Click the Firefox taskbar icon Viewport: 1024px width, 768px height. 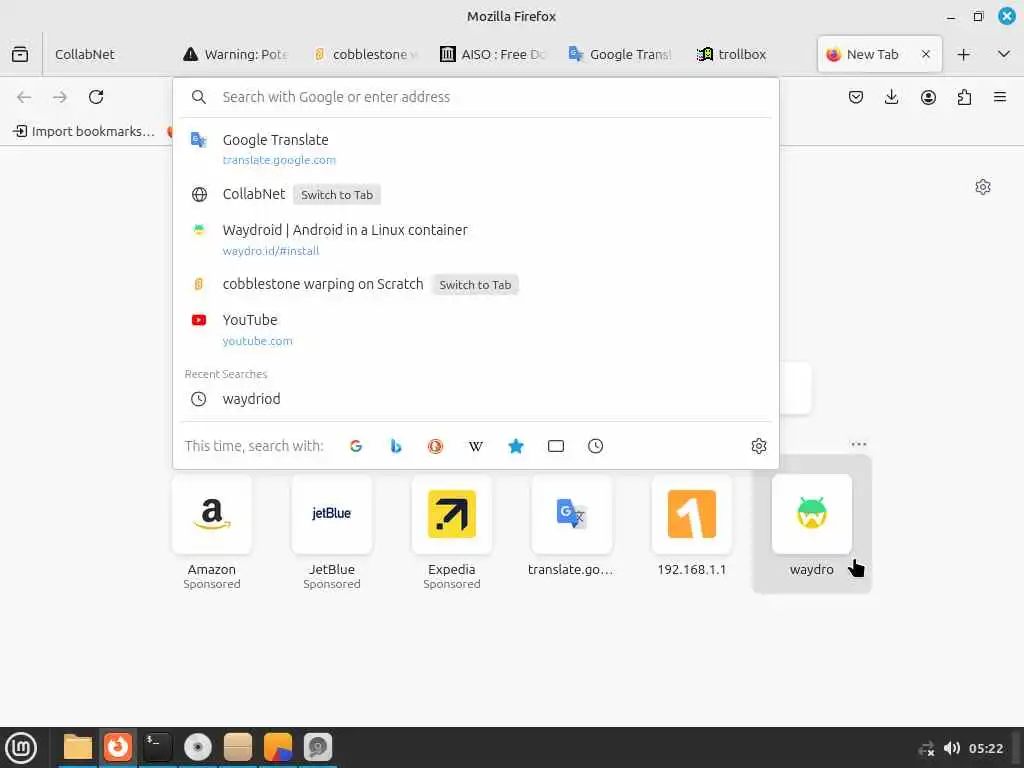[118, 748]
